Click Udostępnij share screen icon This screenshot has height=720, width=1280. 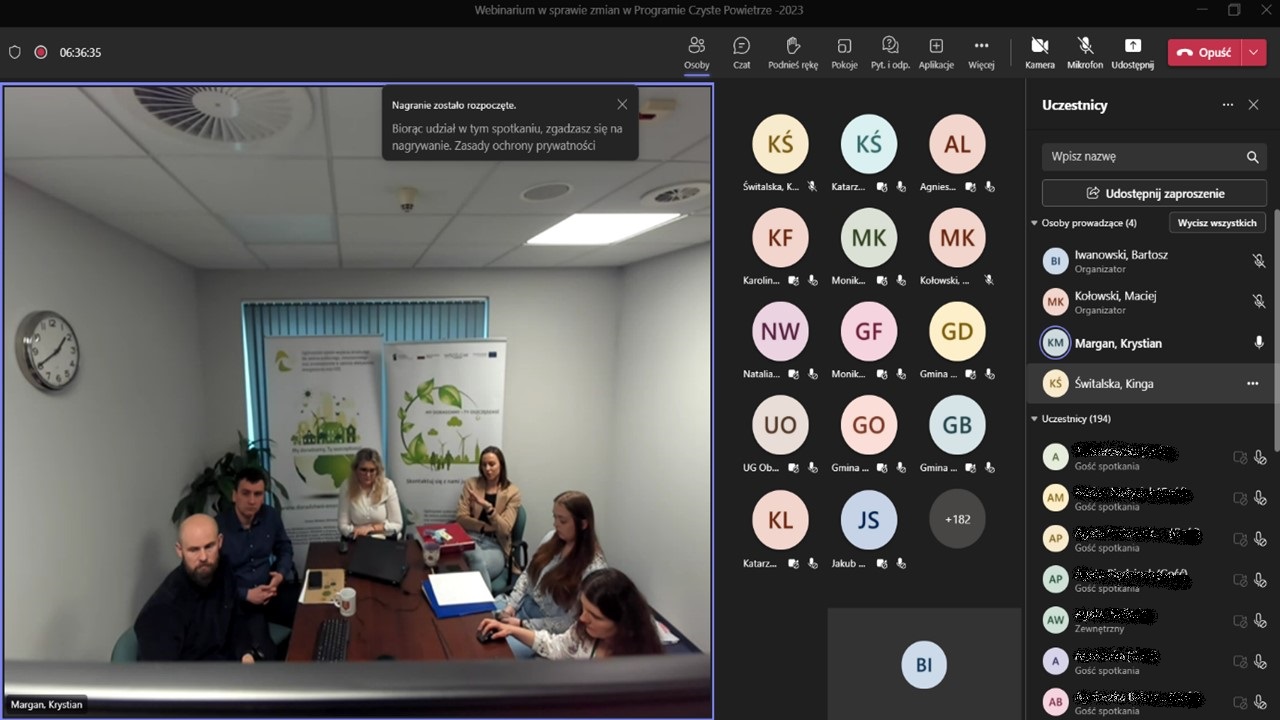[x=1132, y=52]
